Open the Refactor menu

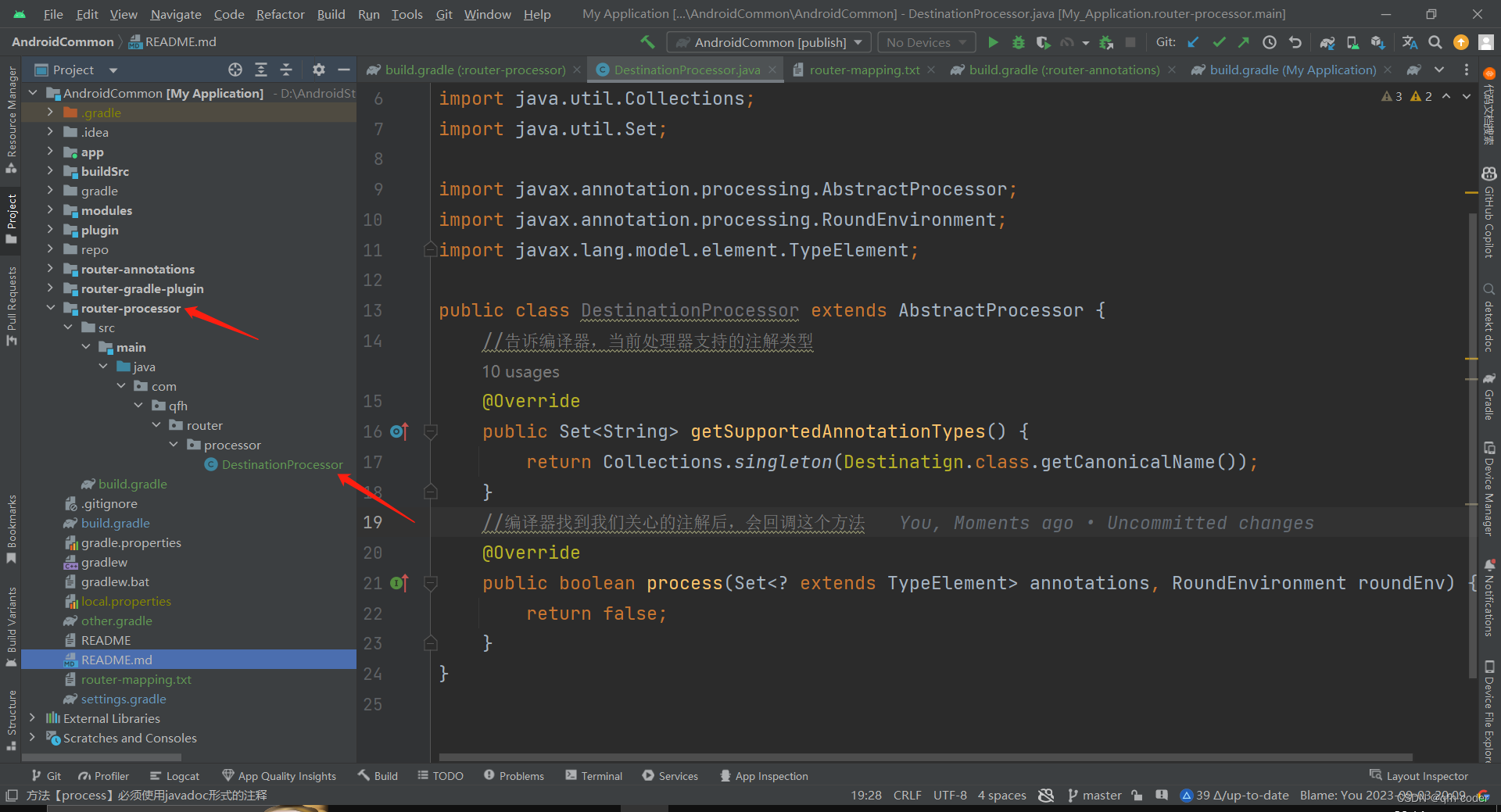(x=280, y=14)
